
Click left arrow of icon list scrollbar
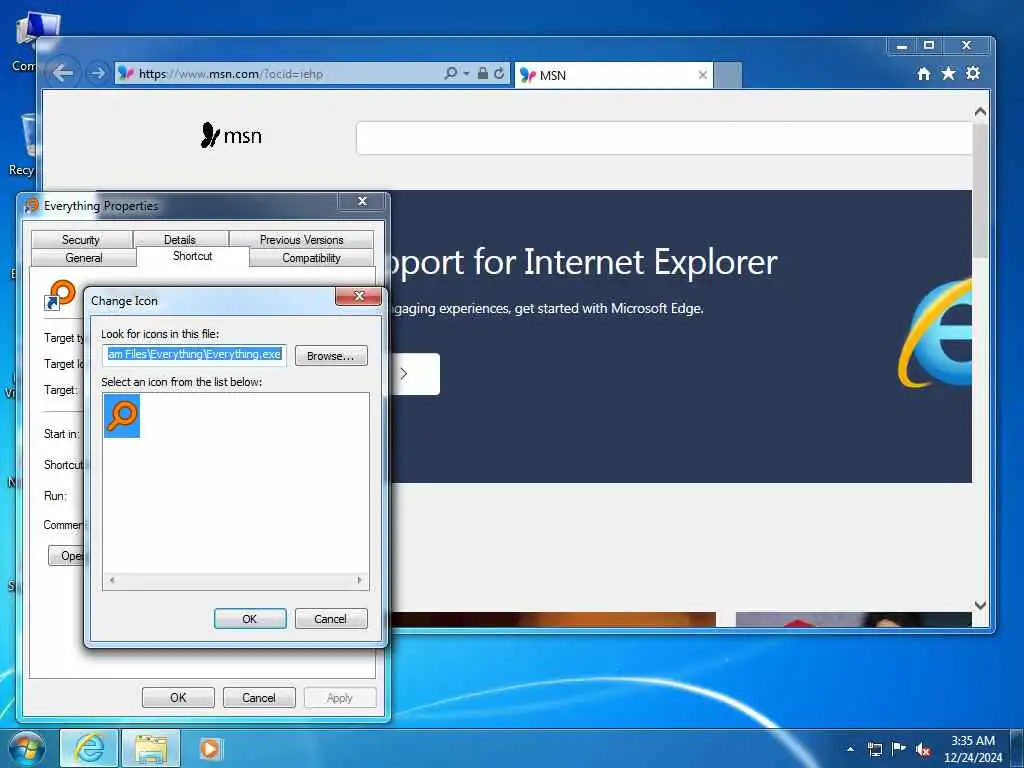pos(112,580)
